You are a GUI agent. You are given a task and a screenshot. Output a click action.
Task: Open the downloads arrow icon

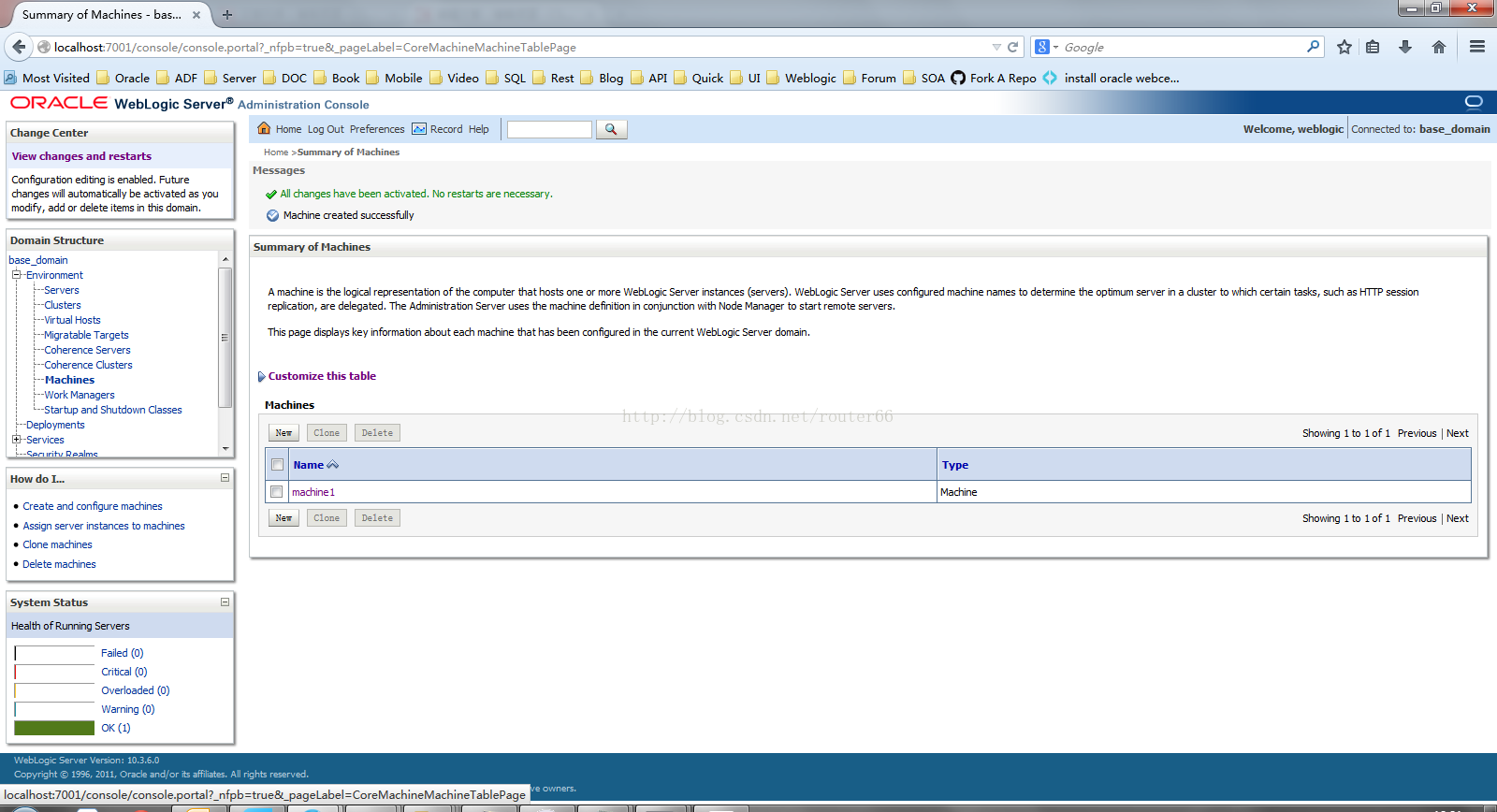tap(1405, 47)
